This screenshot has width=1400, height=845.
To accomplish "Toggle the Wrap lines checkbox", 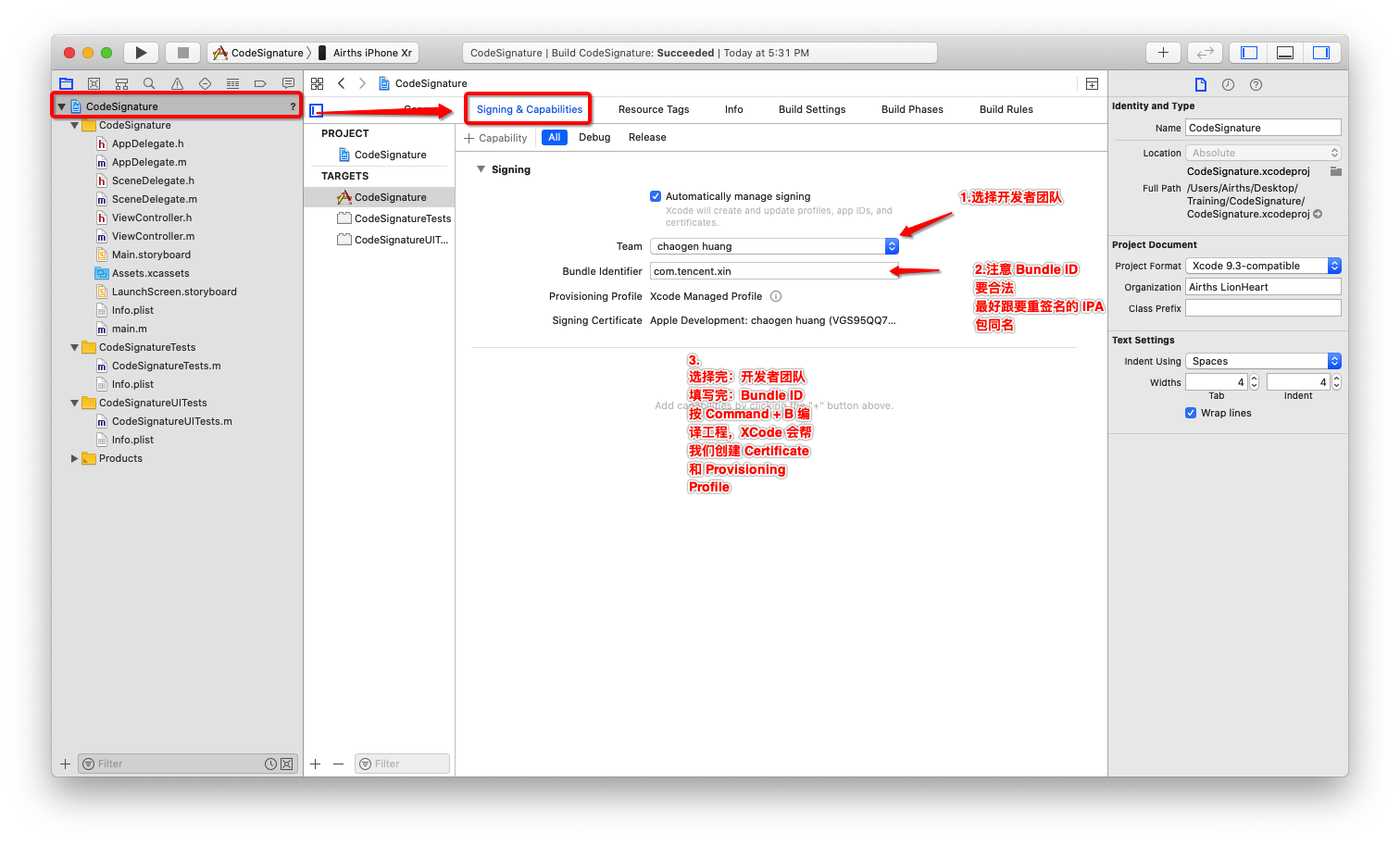I will 1191,413.
